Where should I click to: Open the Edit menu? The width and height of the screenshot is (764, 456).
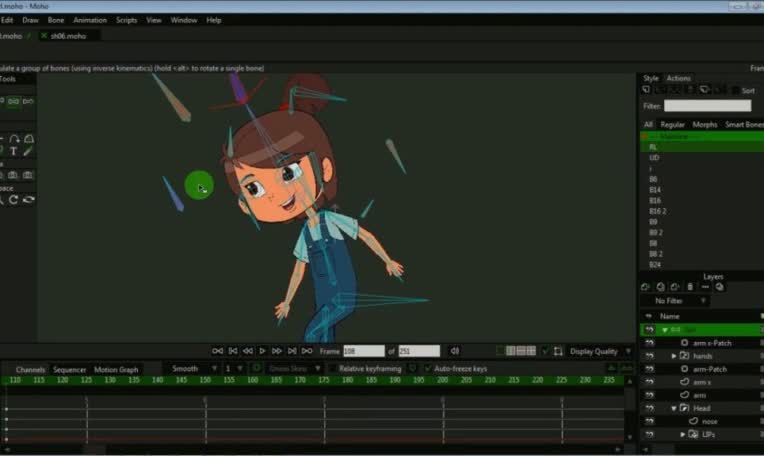point(7,20)
